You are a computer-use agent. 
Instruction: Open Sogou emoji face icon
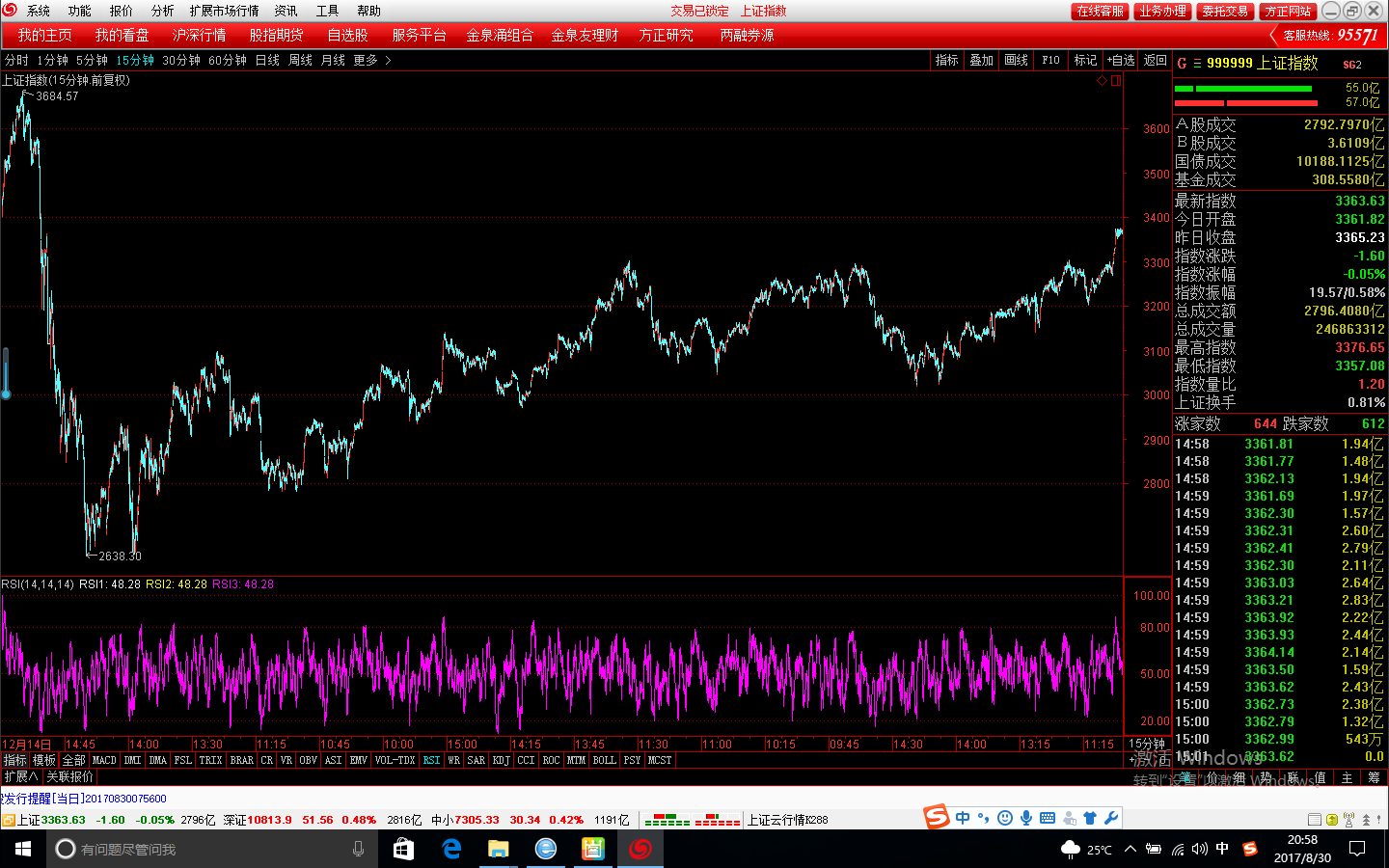(x=1005, y=818)
